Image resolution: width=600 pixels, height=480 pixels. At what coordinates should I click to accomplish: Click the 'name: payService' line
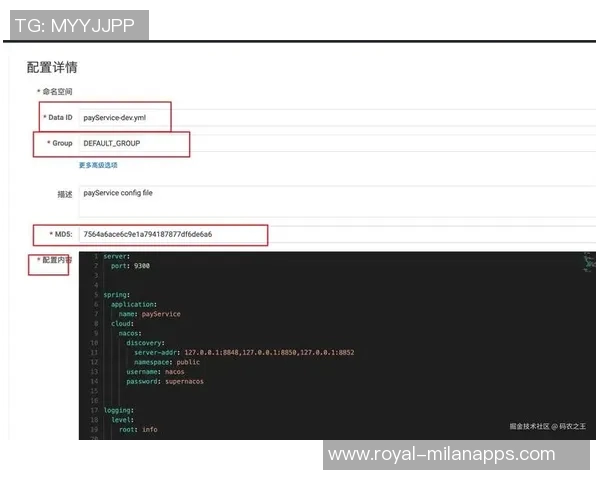coord(149,314)
